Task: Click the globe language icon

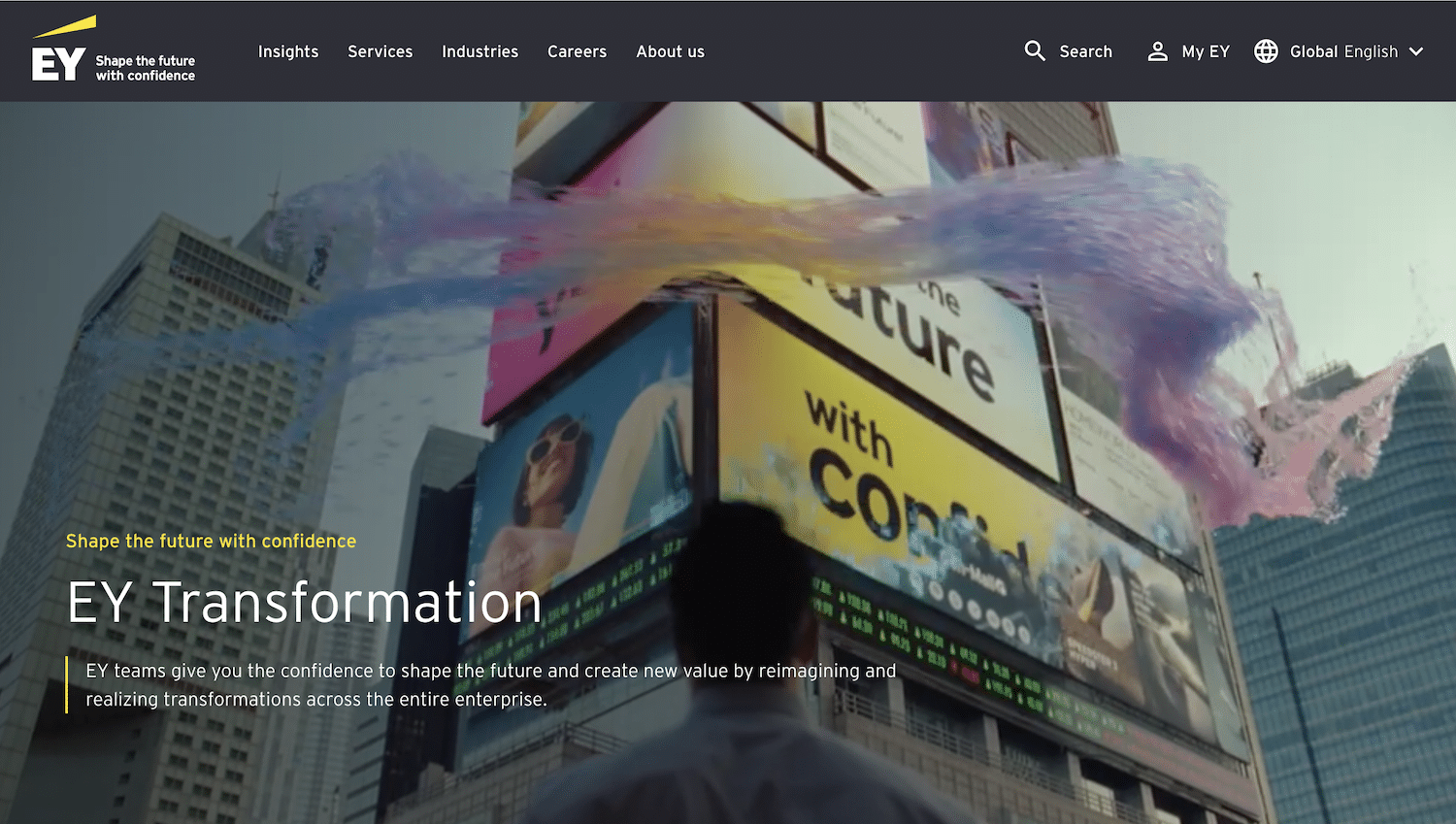Action: [1266, 51]
